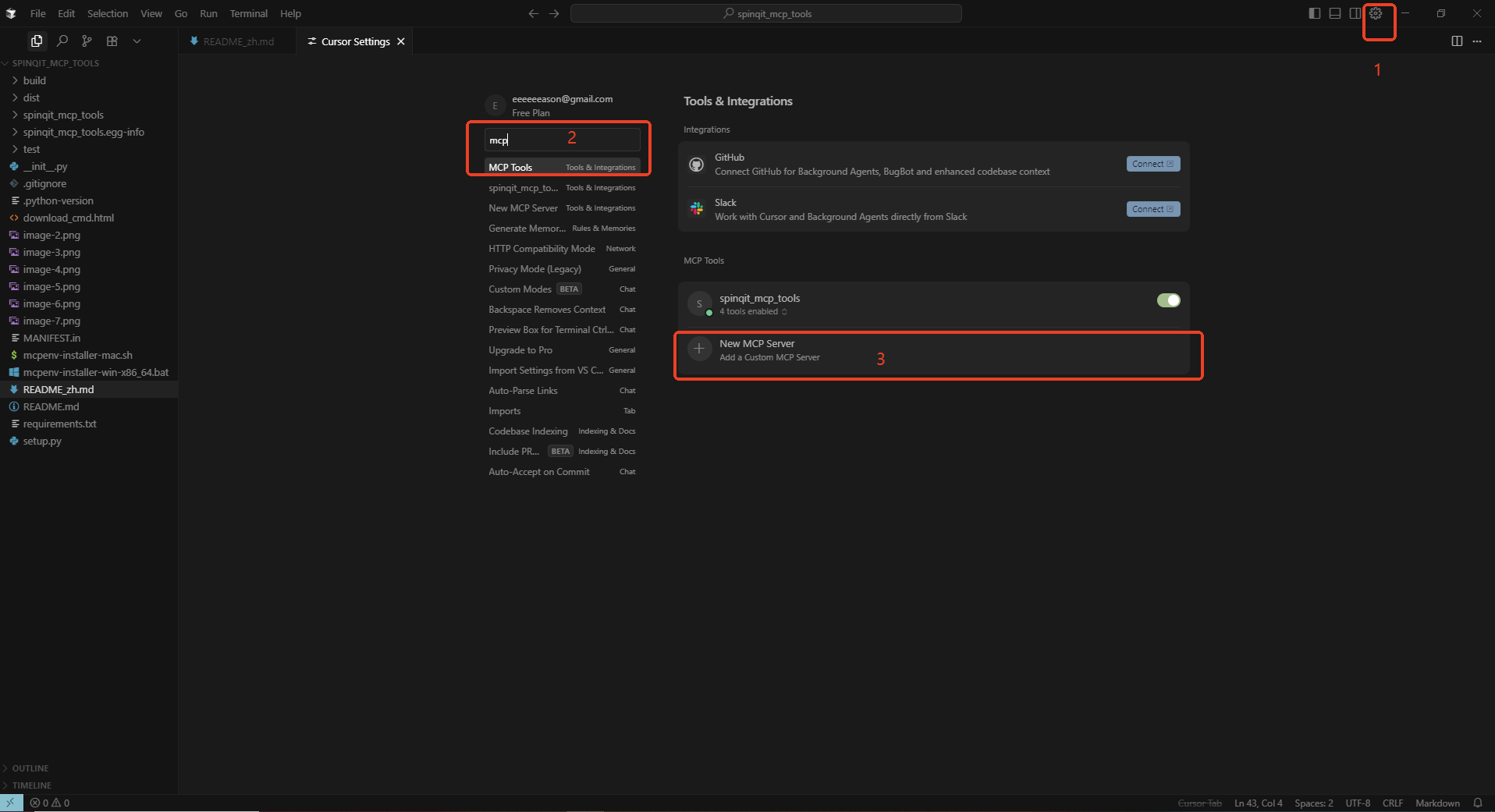
Task: Expand the OUTLINE section
Action: (x=30, y=768)
